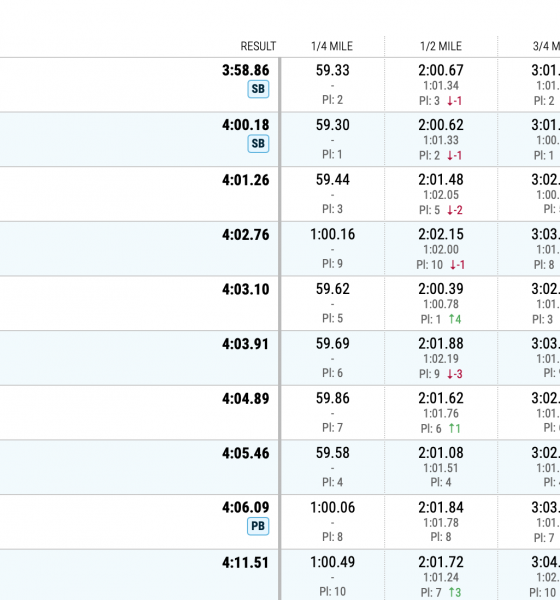Click the 59.33 quarter mile split

(x=333, y=70)
